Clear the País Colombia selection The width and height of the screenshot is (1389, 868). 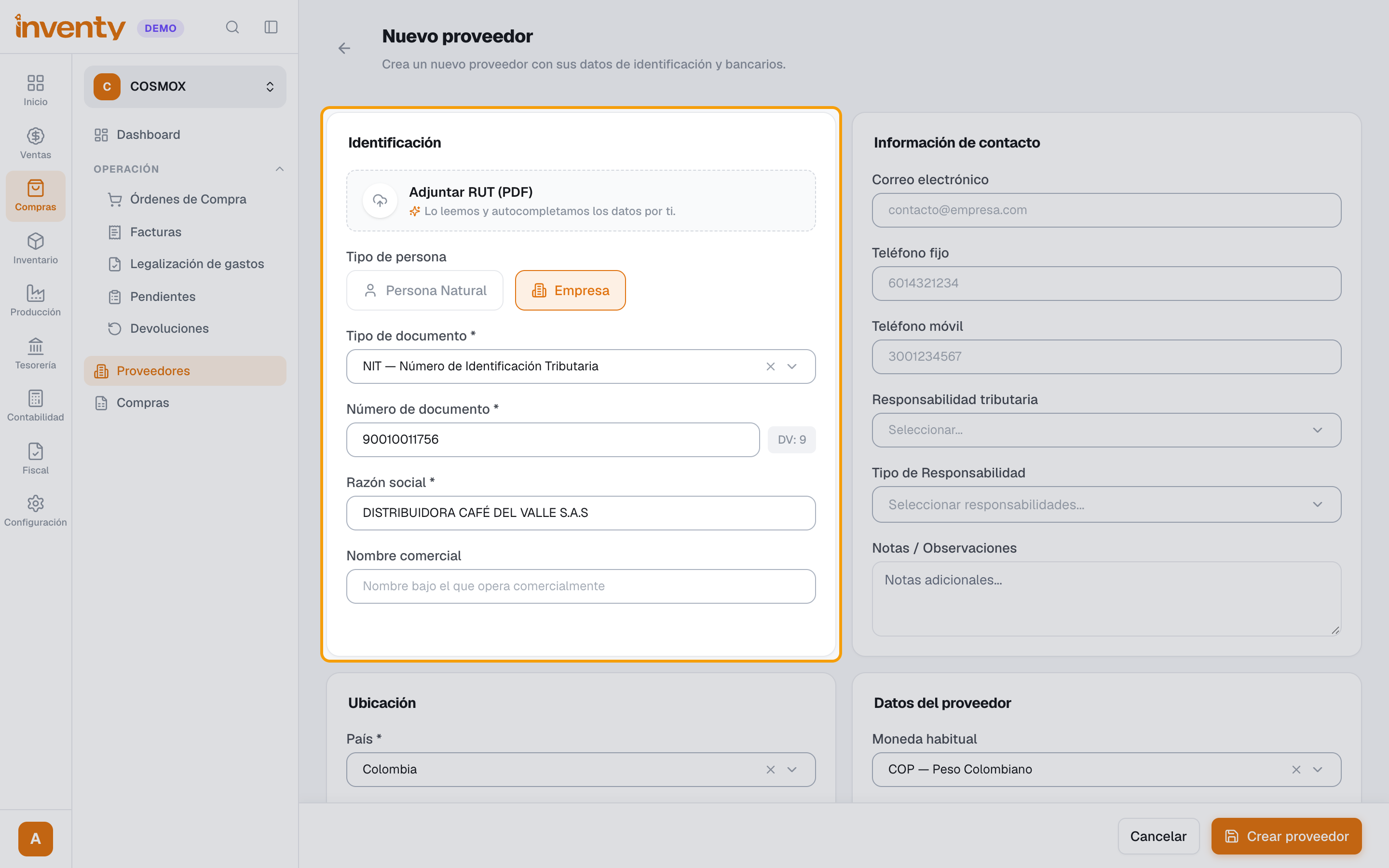click(770, 769)
